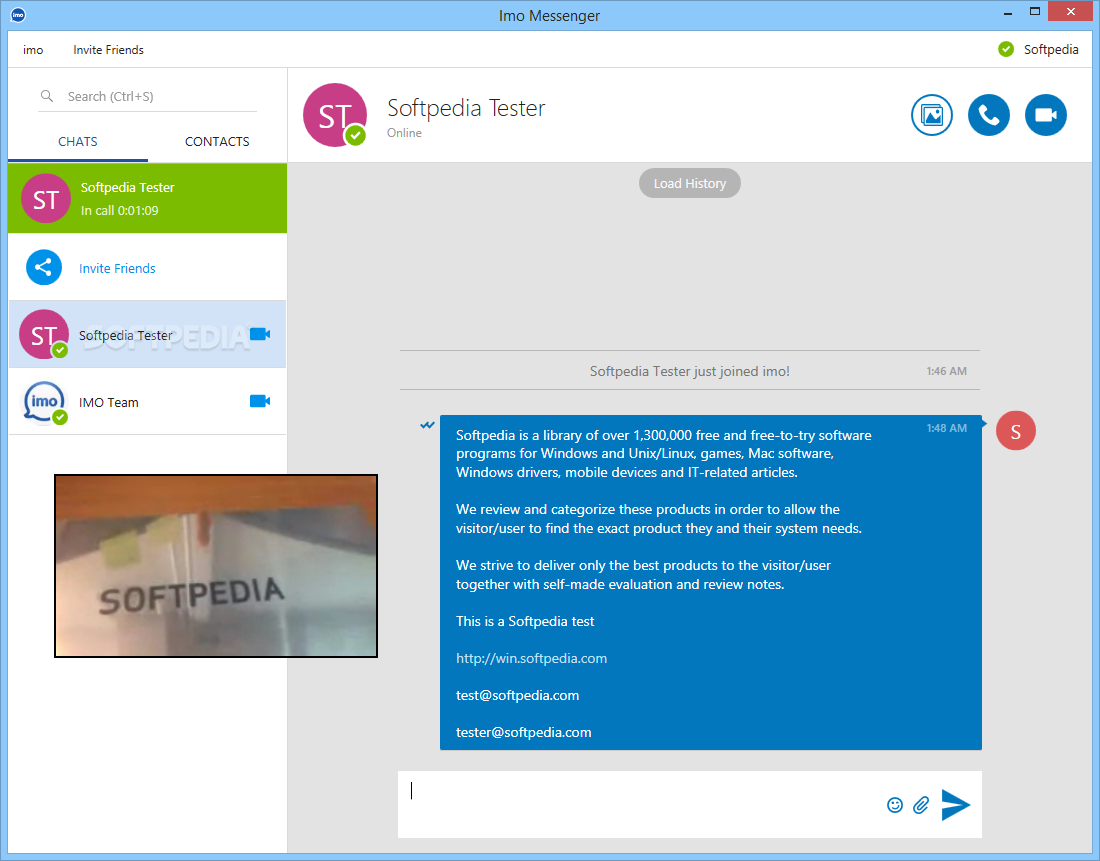Click the red S avatar beside the message
This screenshot has width=1100, height=861.
click(1015, 431)
